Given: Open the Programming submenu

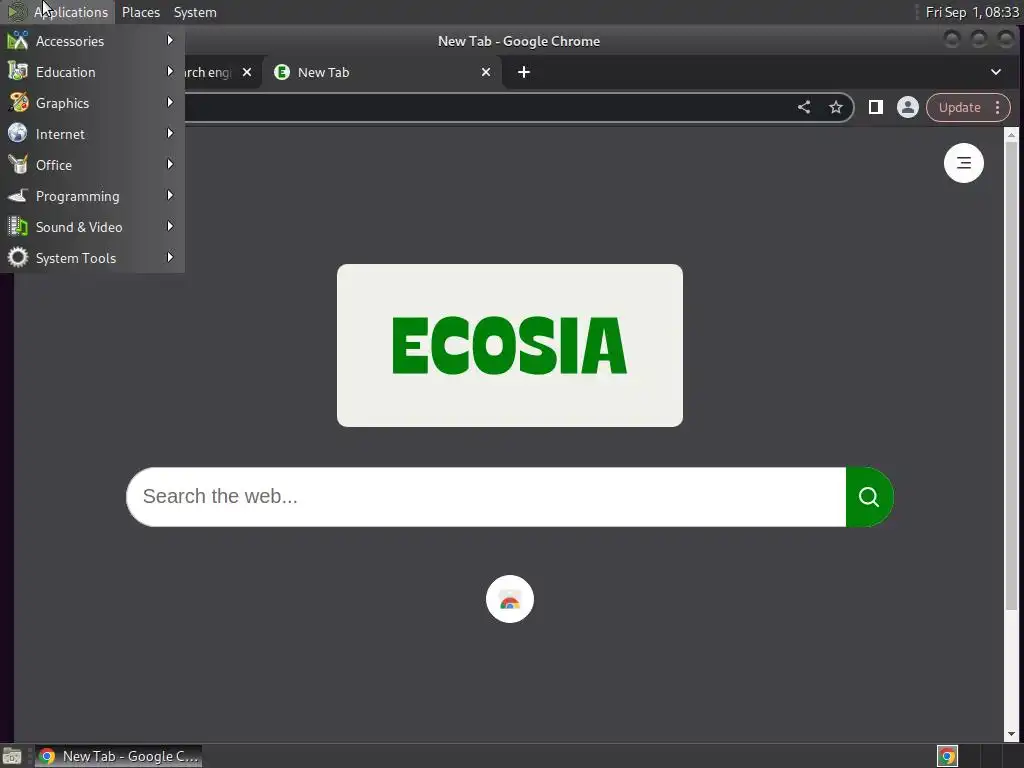Looking at the screenshot, I should click(x=92, y=196).
